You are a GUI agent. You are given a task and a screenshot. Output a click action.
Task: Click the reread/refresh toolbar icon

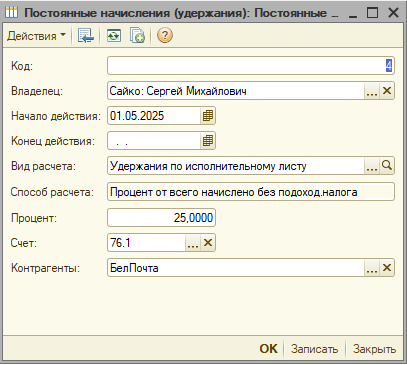click(114, 35)
